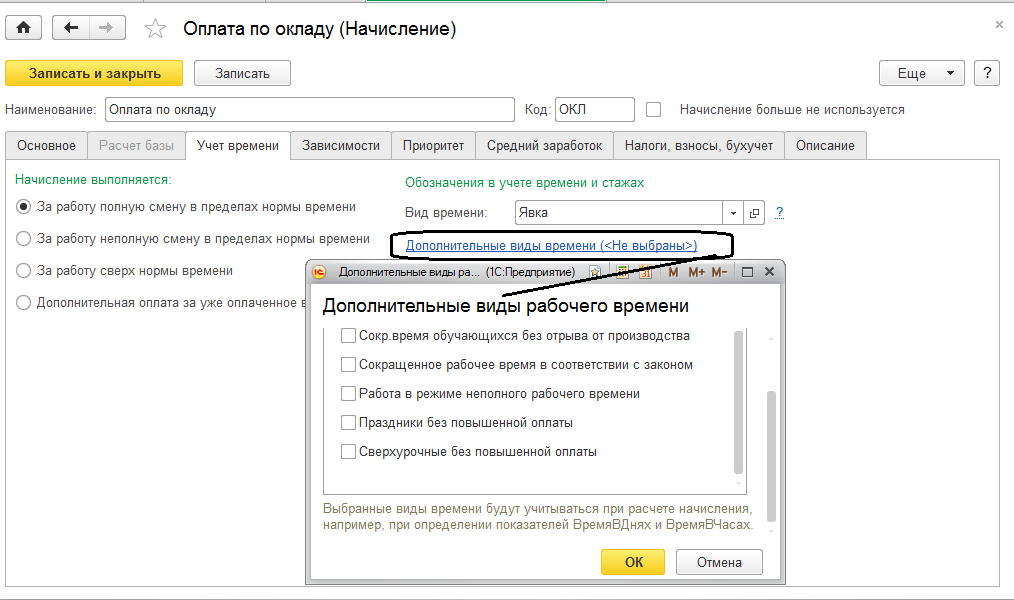This screenshot has width=1014, height=600.
Task: Click the M+ memory add button
Action: tap(696, 272)
